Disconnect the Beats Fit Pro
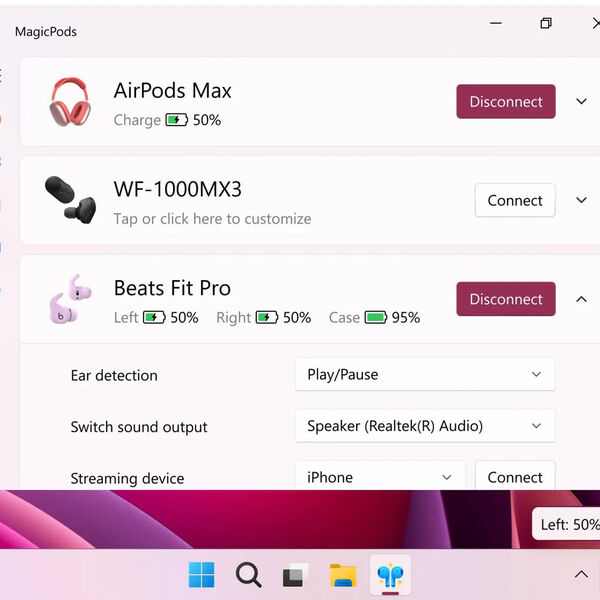 point(506,299)
